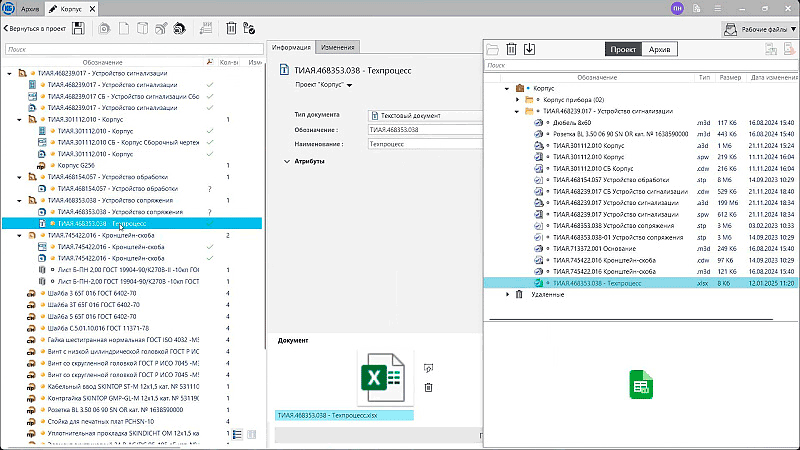Select ТИАЯ.468353.038 - Техпроцесс xlsx file row

coord(641,283)
